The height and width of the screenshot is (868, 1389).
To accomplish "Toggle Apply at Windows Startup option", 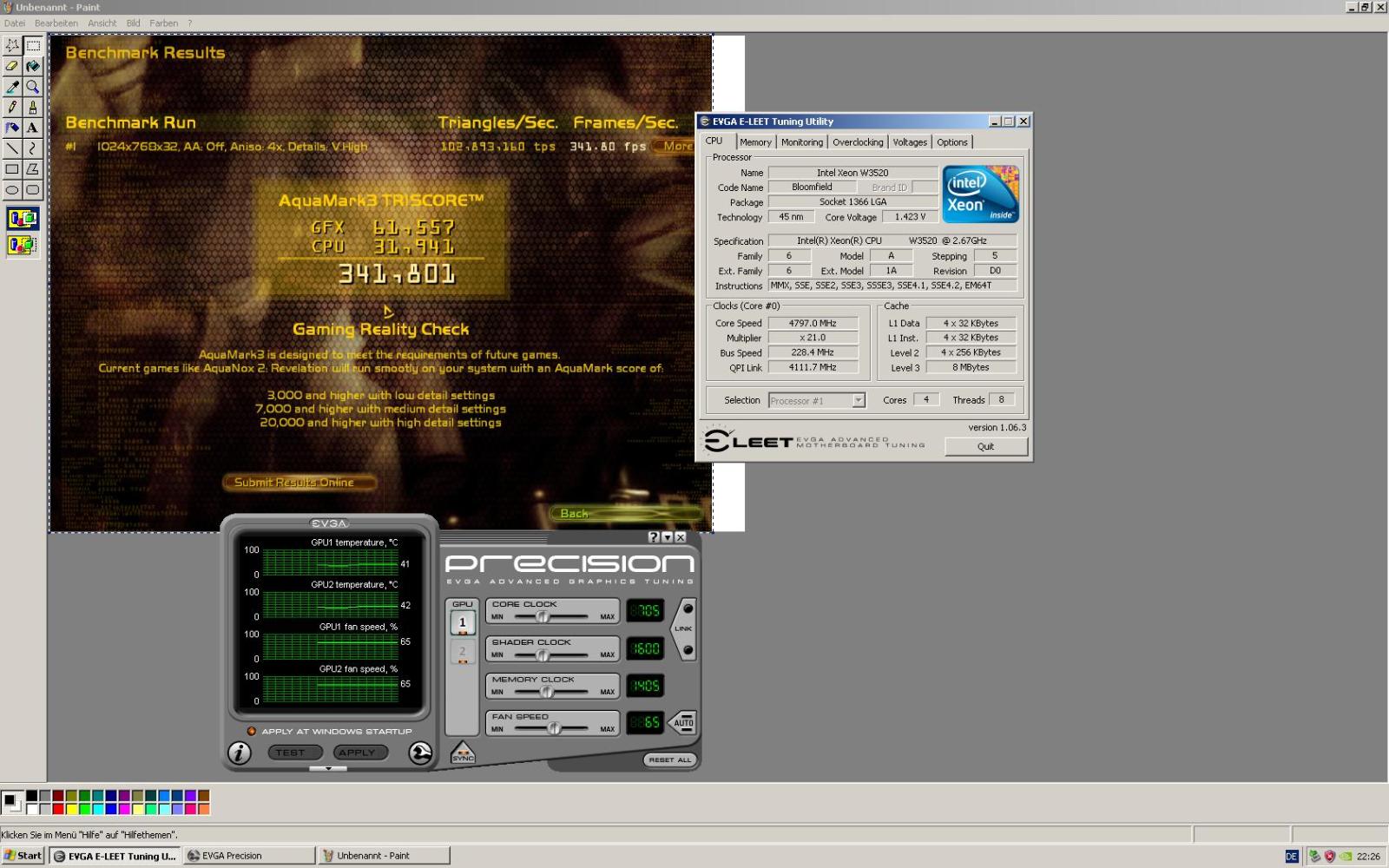I will [x=252, y=732].
